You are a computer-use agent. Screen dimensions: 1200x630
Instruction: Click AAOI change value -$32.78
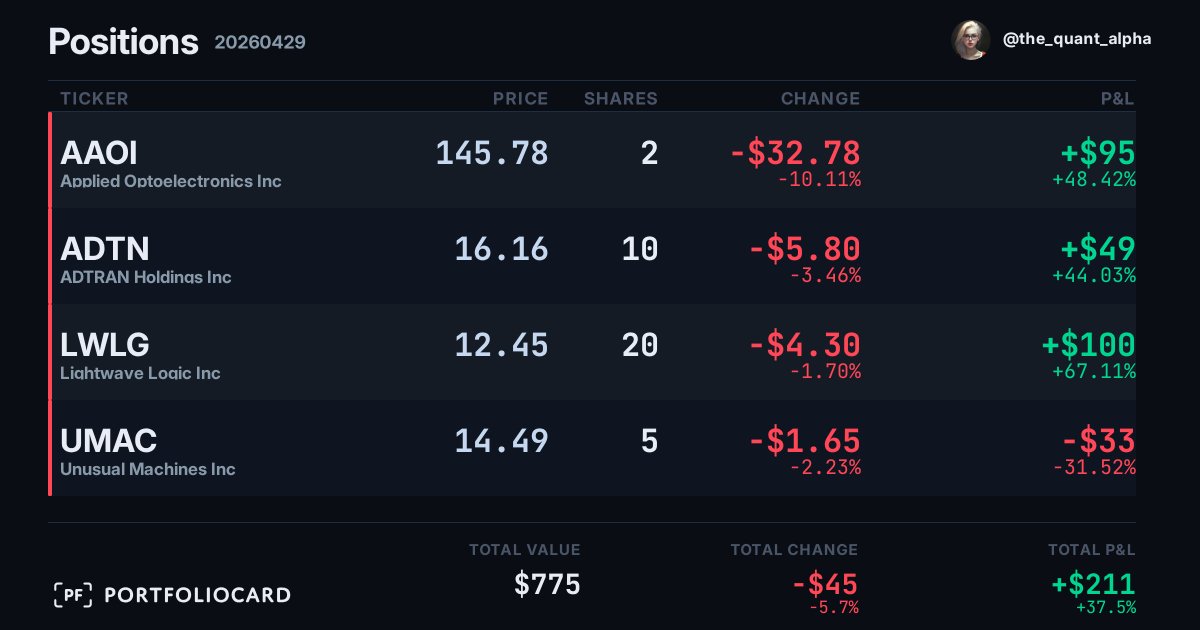point(795,153)
